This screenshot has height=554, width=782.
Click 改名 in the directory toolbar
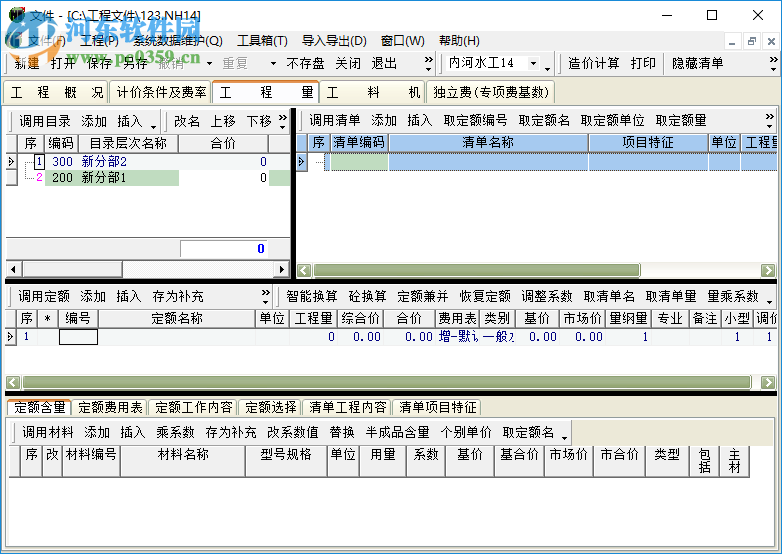(x=187, y=121)
